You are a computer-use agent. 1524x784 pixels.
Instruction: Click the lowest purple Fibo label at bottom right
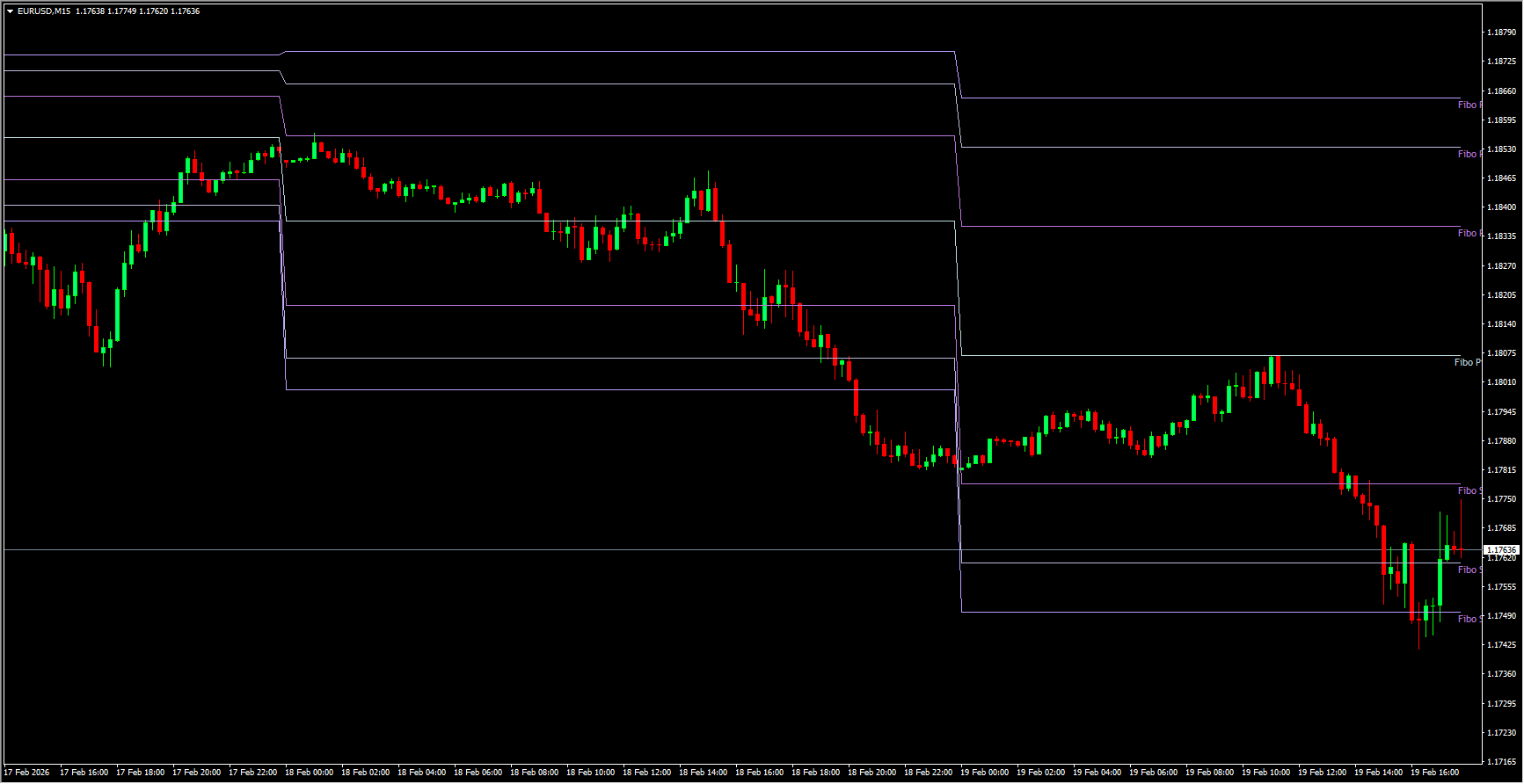pos(1468,619)
